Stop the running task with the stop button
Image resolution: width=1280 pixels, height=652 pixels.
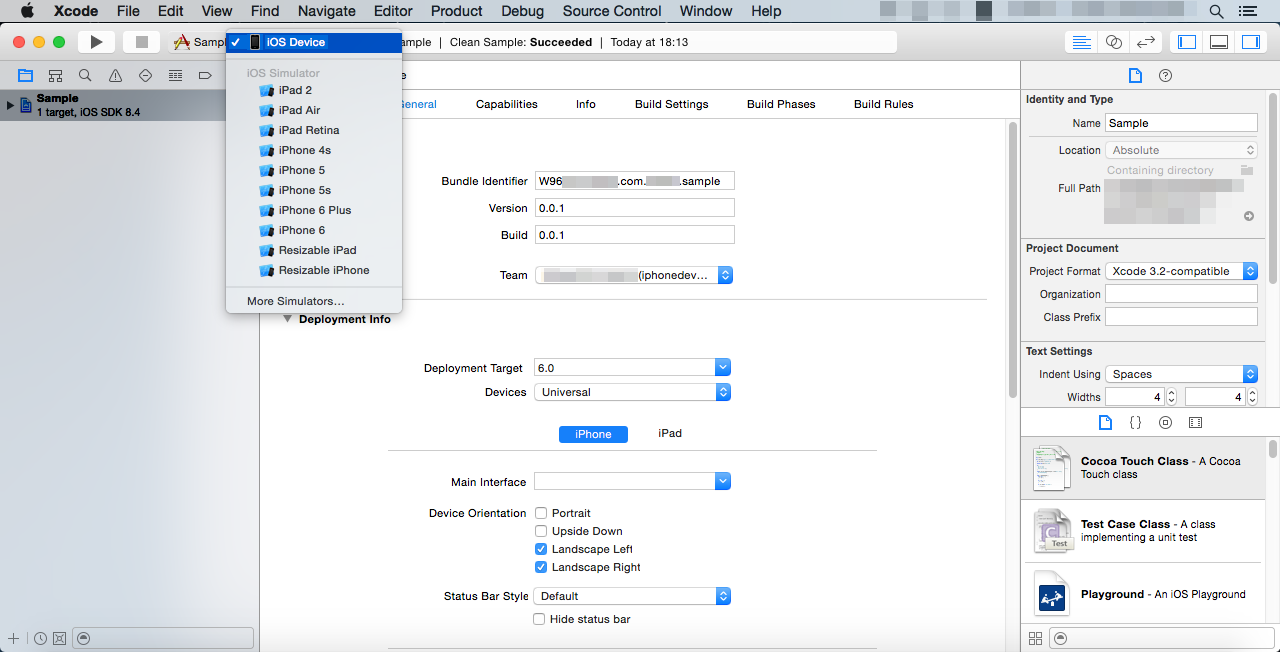pos(141,42)
